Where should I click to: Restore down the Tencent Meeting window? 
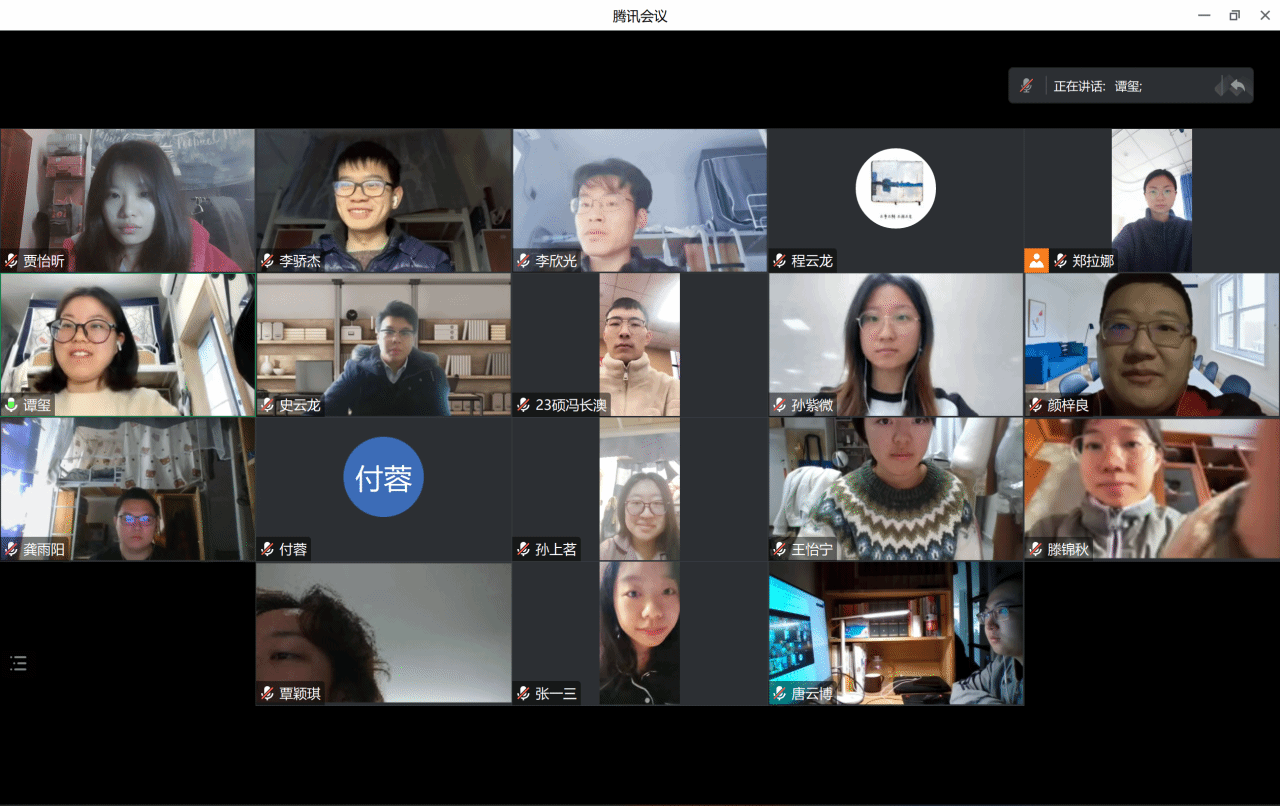coord(1235,15)
